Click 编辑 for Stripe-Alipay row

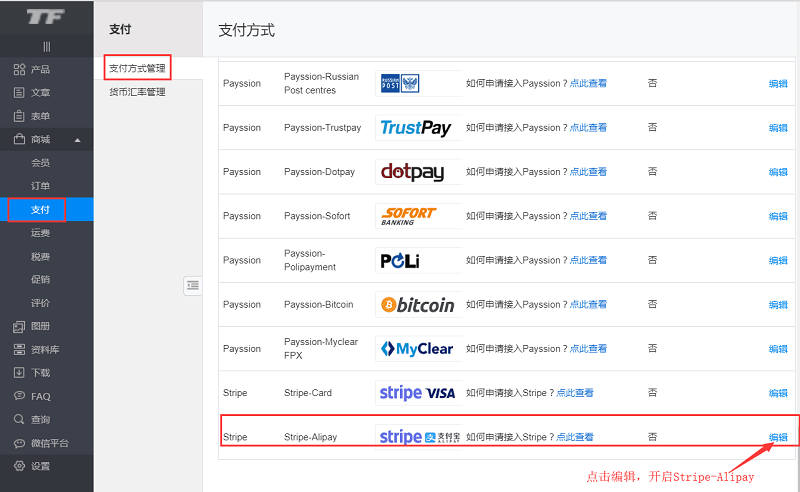(778, 437)
